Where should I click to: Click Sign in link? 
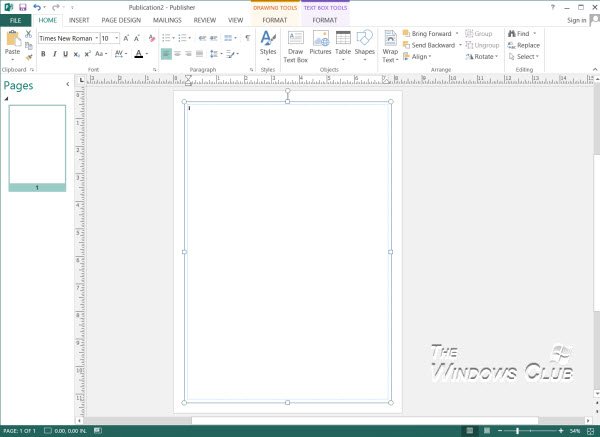tap(576, 19)
